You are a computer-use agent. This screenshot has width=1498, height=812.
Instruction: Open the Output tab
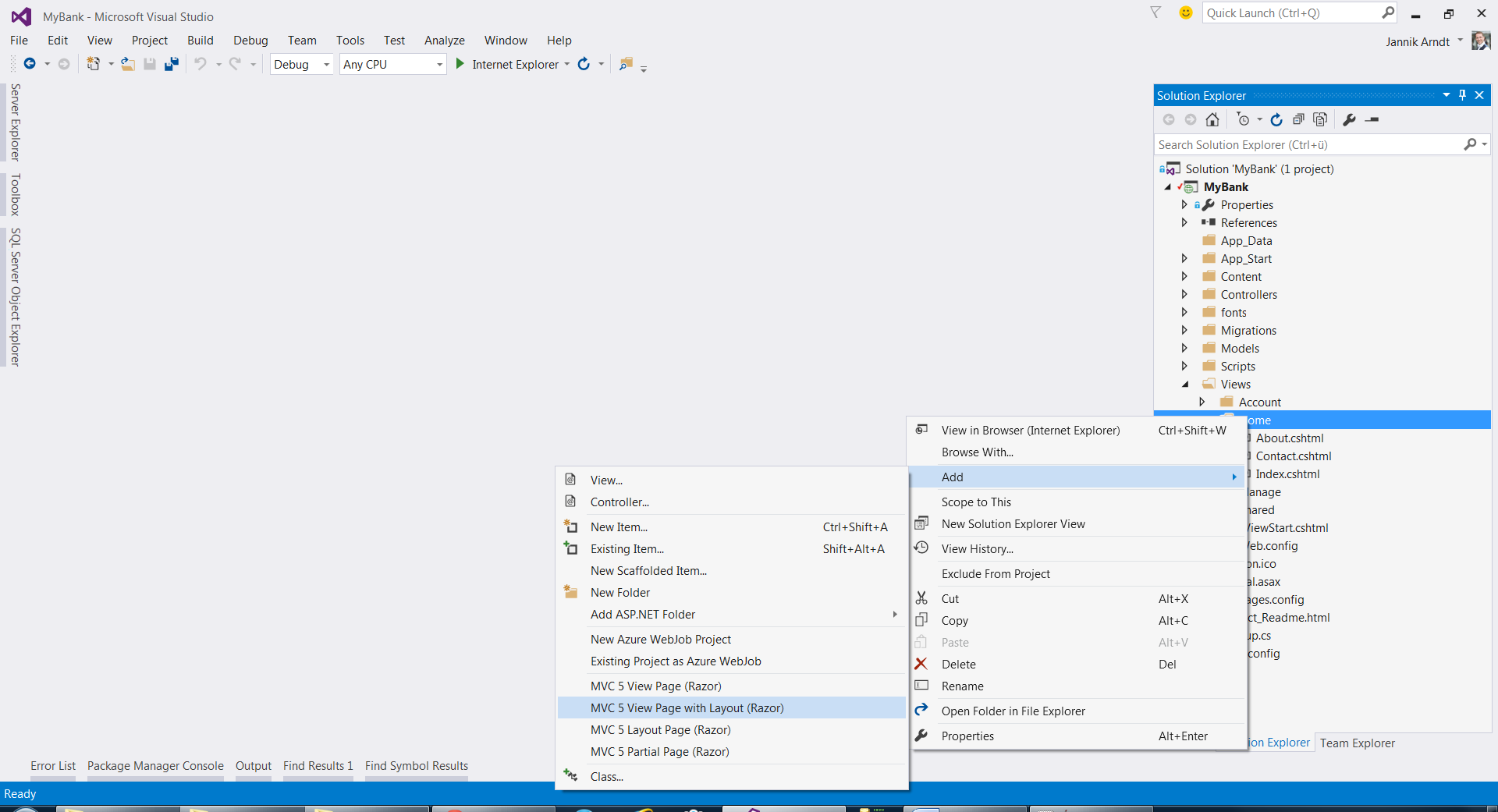coord(254,766)
